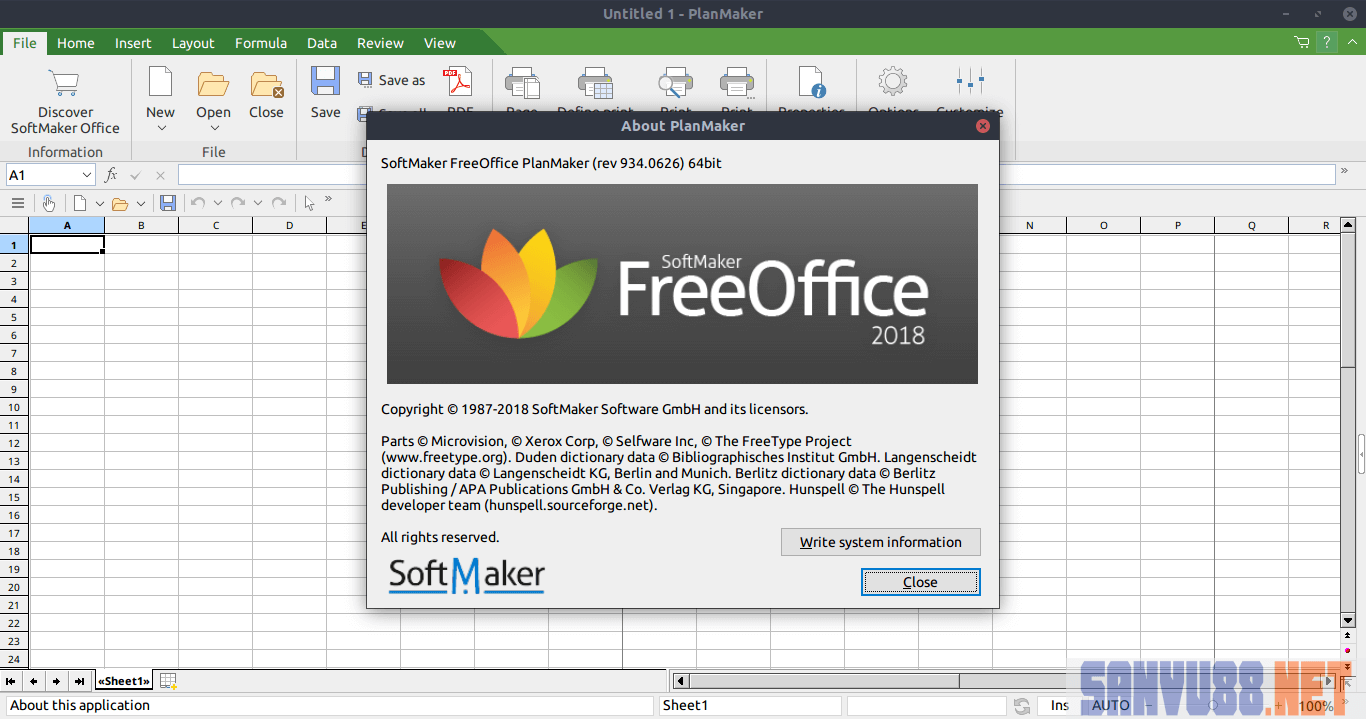This screenshot has height=719, width=1366.
Task: Click the save floppy icon in quick toolbar
Action: coord(168,203)
